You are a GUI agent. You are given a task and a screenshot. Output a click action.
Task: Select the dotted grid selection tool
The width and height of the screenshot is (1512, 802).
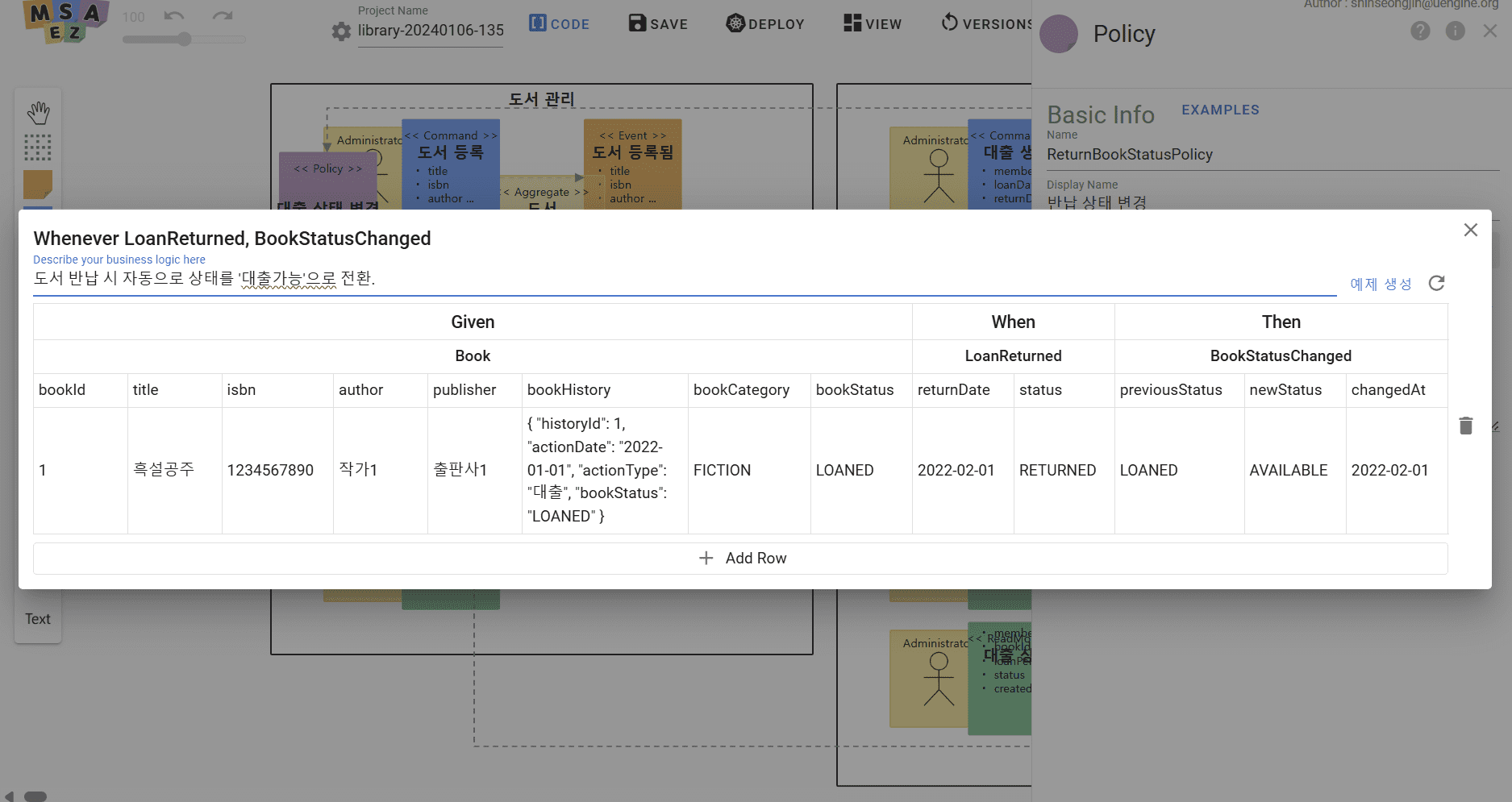click(38, 148)
